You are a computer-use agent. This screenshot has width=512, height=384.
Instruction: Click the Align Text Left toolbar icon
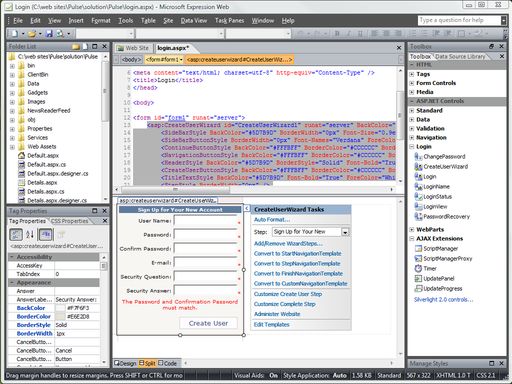tap(375, 34)
